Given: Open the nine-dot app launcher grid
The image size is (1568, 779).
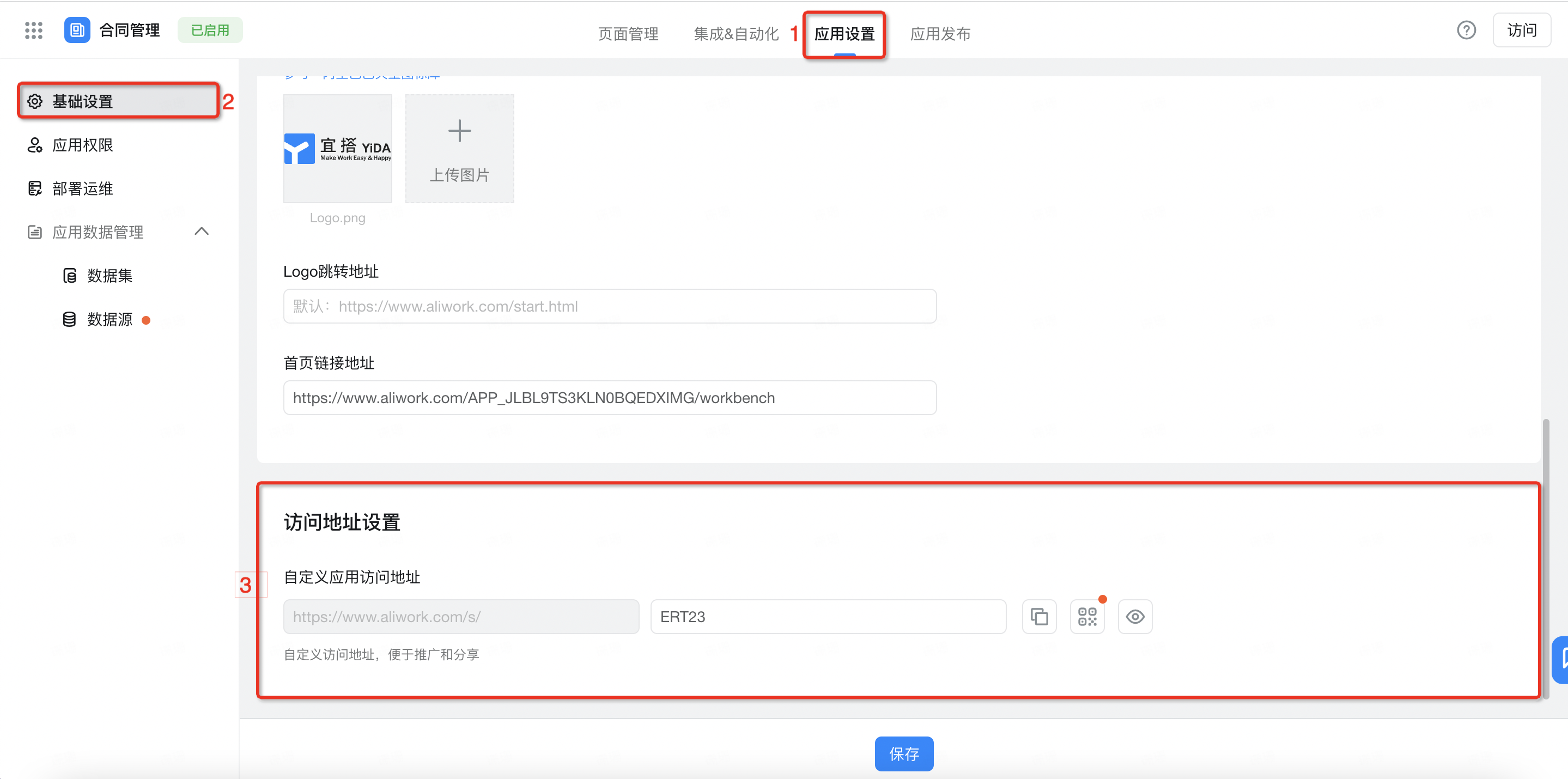Looking at the screenshot, I should [x=33, y=31].
